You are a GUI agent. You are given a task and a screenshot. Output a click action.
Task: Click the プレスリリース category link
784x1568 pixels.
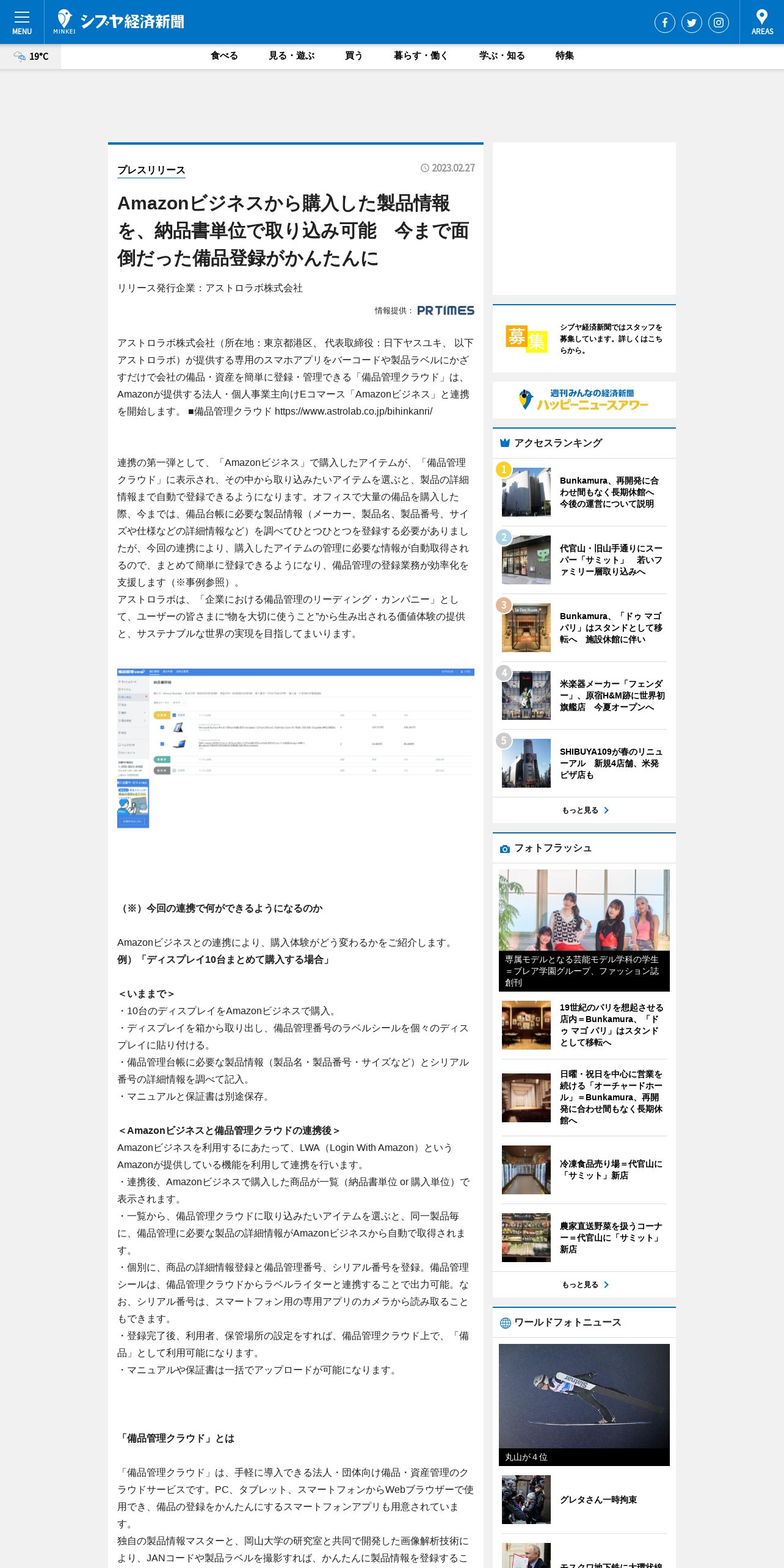151,170
